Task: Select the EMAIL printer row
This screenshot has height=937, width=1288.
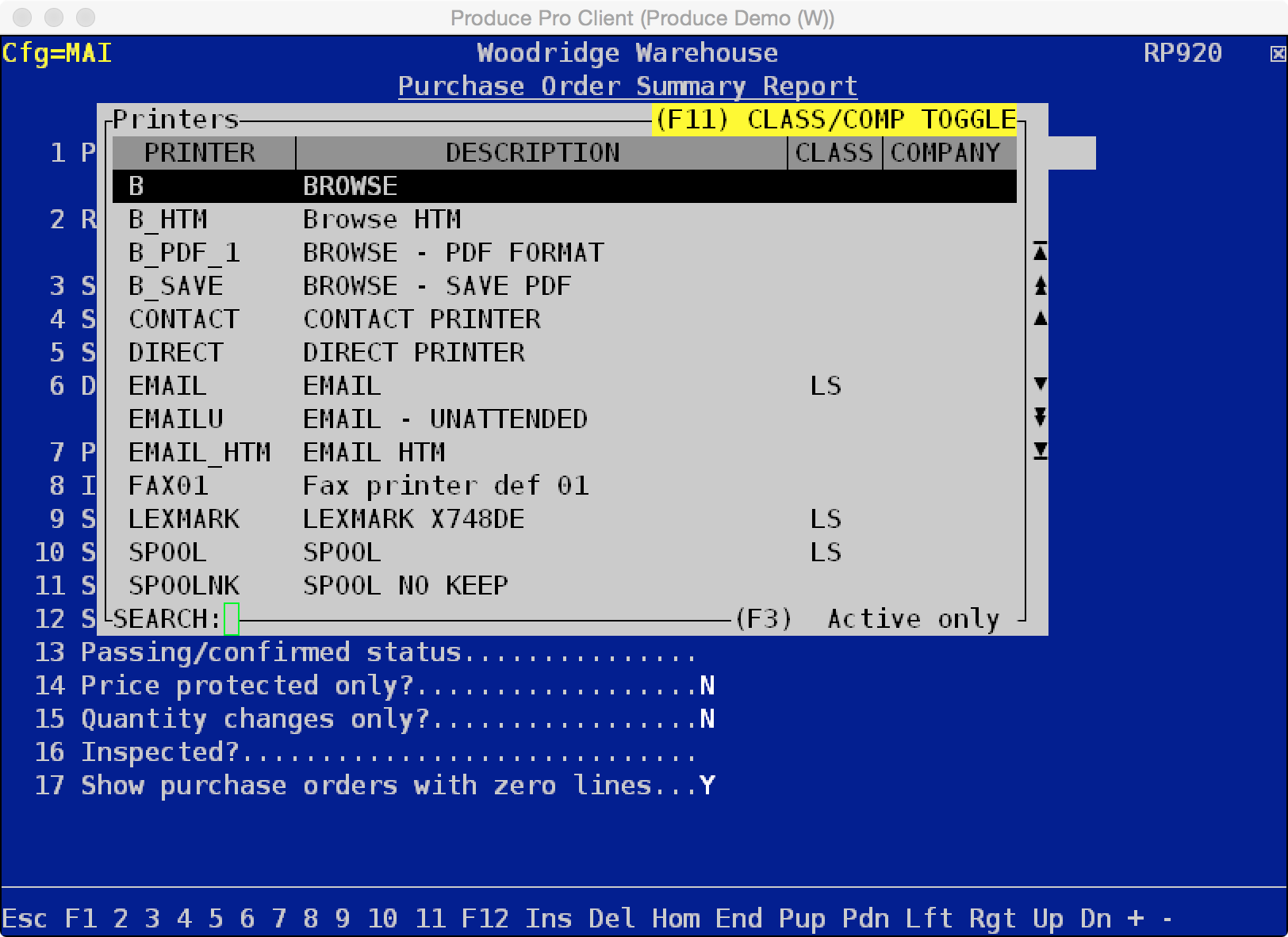Action: [x=565, y=386]
